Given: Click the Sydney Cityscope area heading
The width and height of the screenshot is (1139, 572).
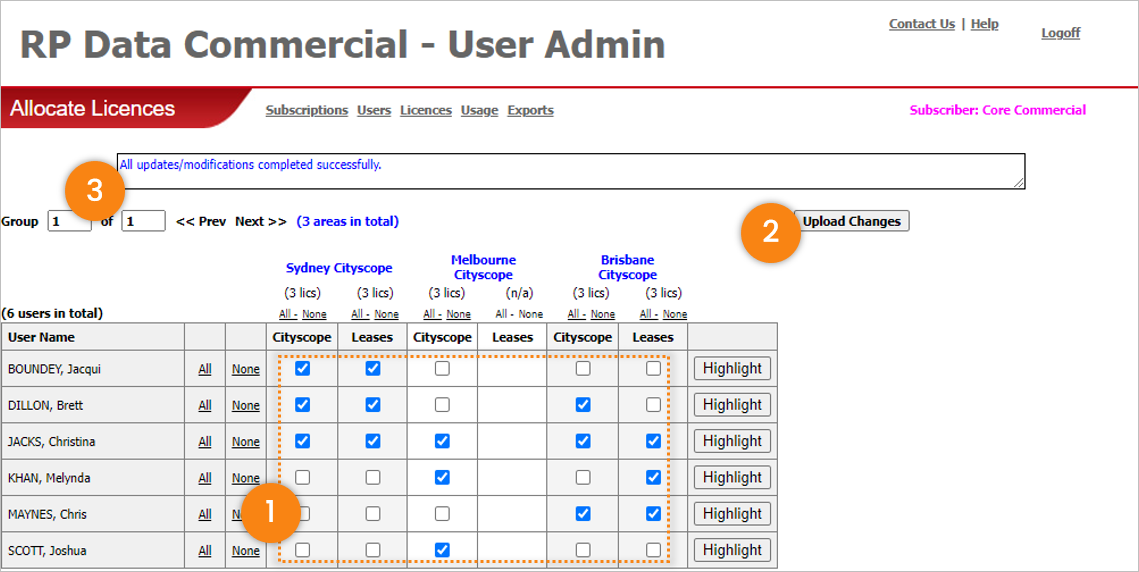Looking at the screenshot, I should 339,267.
